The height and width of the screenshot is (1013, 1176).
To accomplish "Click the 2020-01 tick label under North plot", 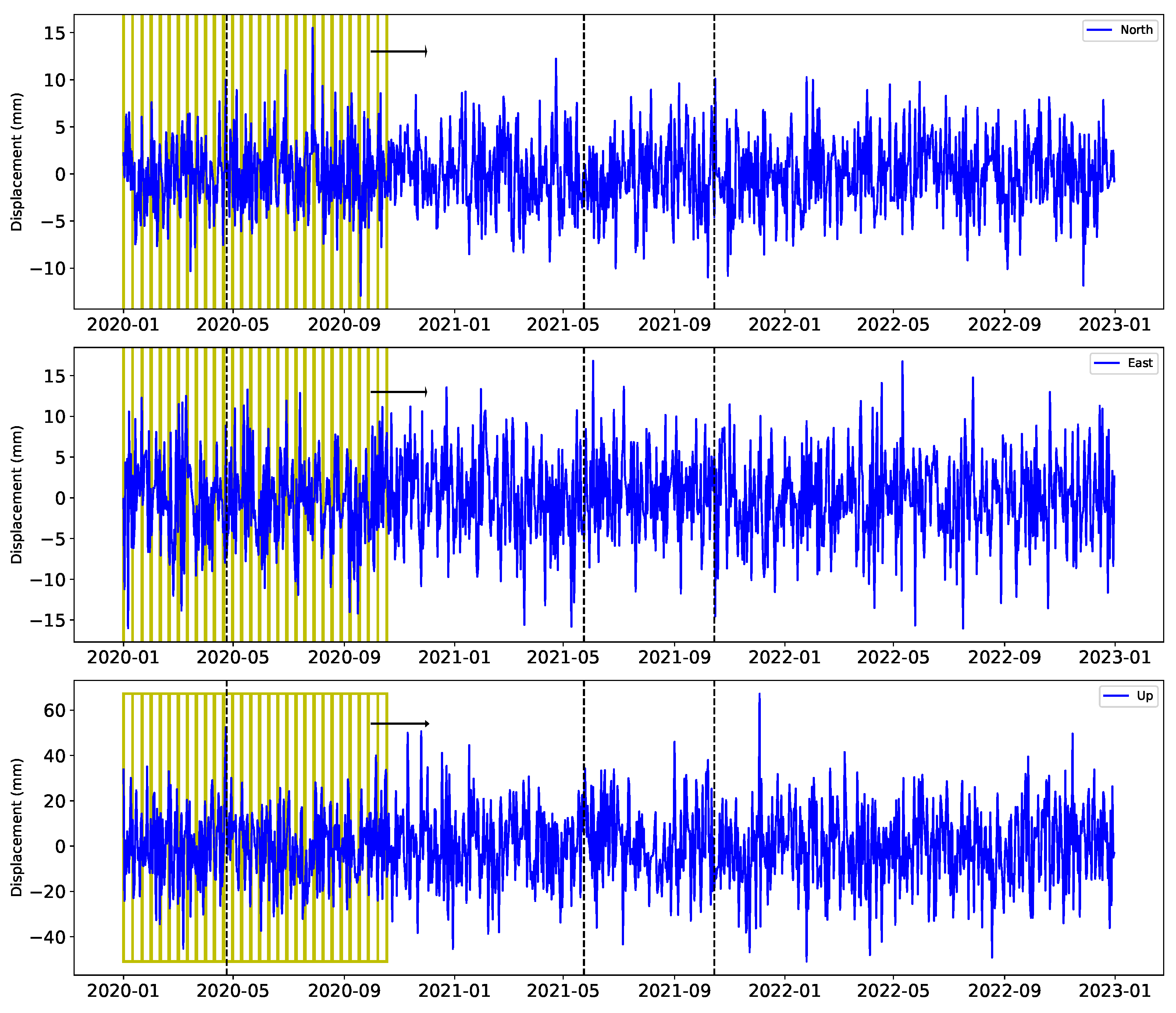I will click(123, 325).
